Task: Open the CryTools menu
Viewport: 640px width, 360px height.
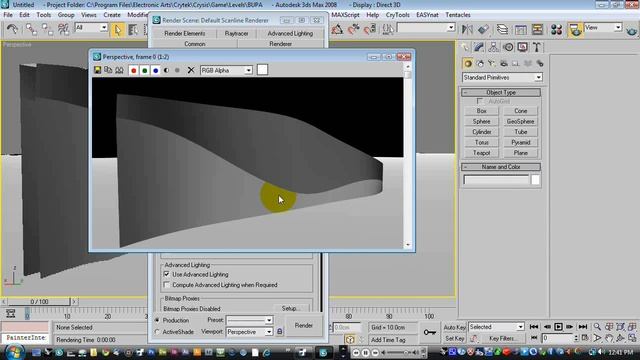Action: pyautogui.click(x=397, y=15)
